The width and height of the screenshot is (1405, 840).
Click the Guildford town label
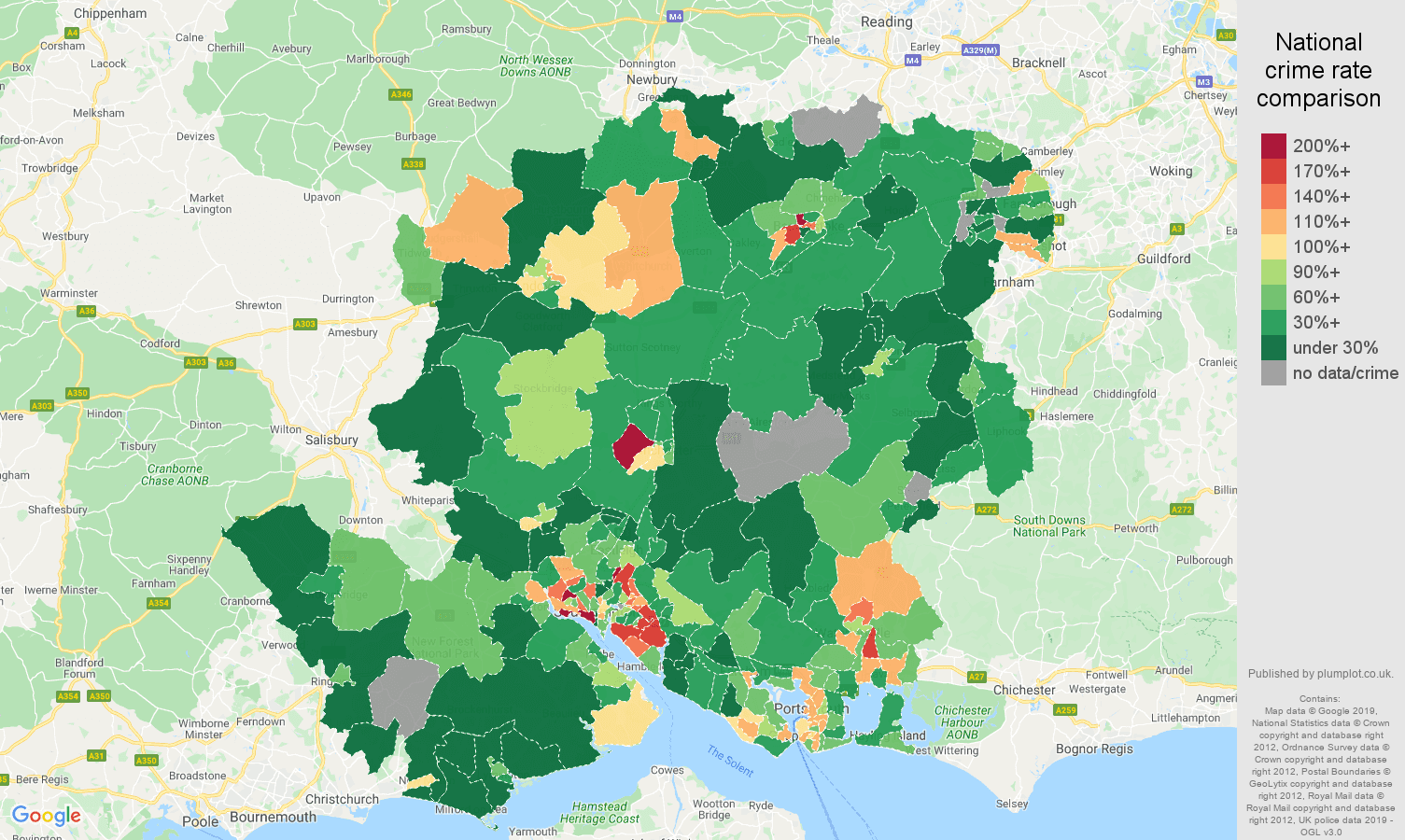tap(1163, 259)
